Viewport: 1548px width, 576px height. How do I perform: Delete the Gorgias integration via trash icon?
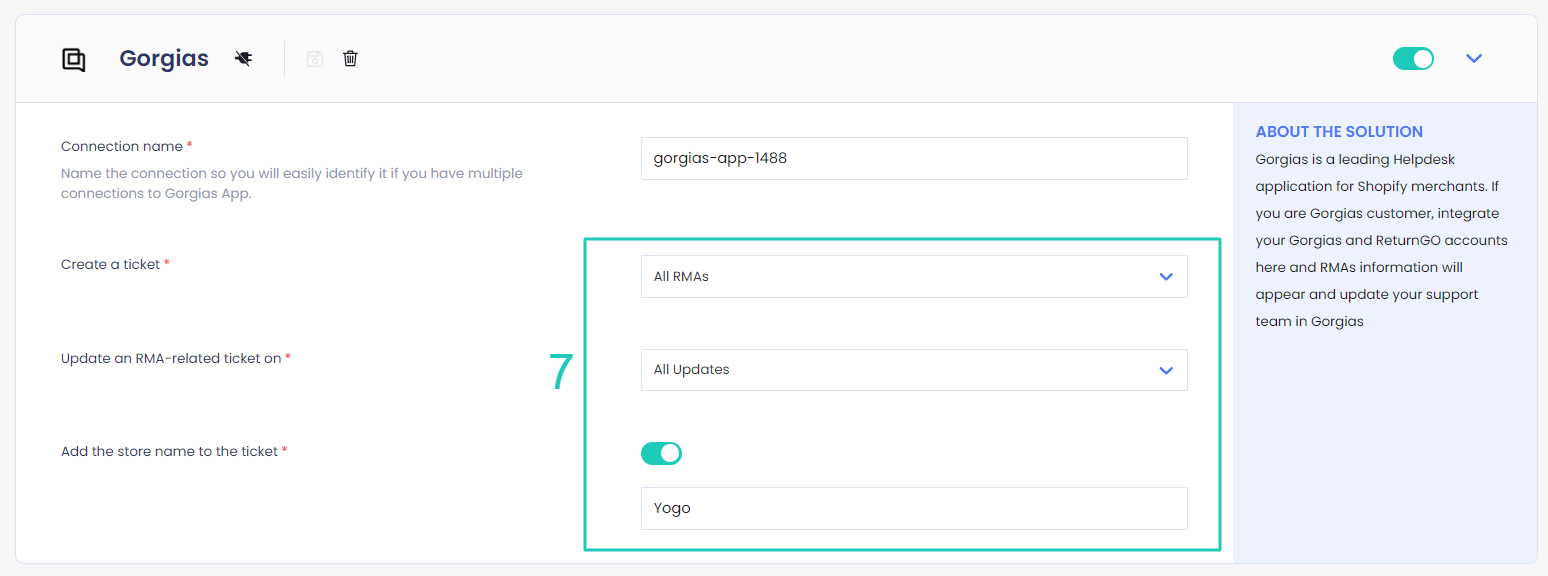pos(350,59)
